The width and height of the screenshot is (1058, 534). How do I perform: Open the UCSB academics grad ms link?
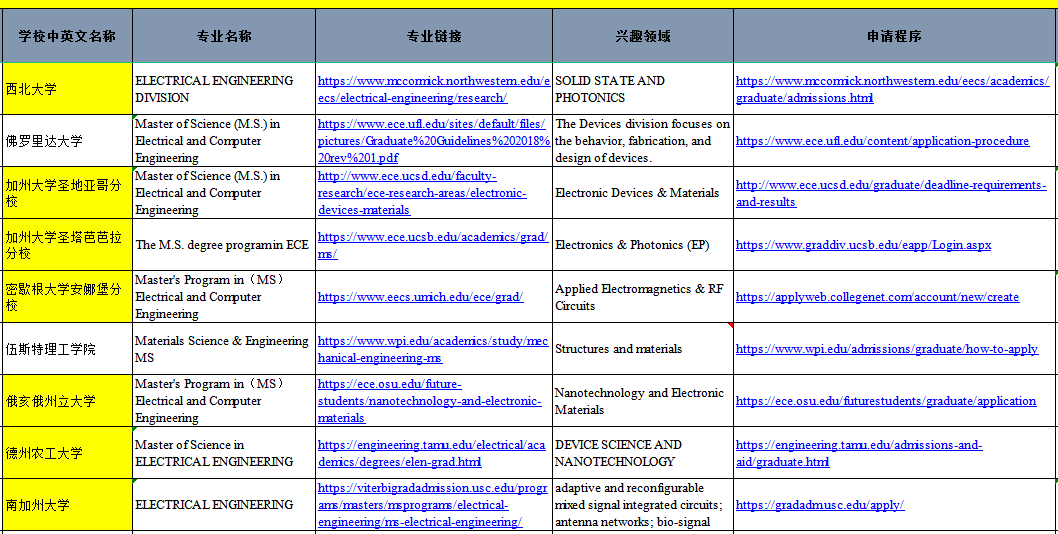[x=433, y=245]
